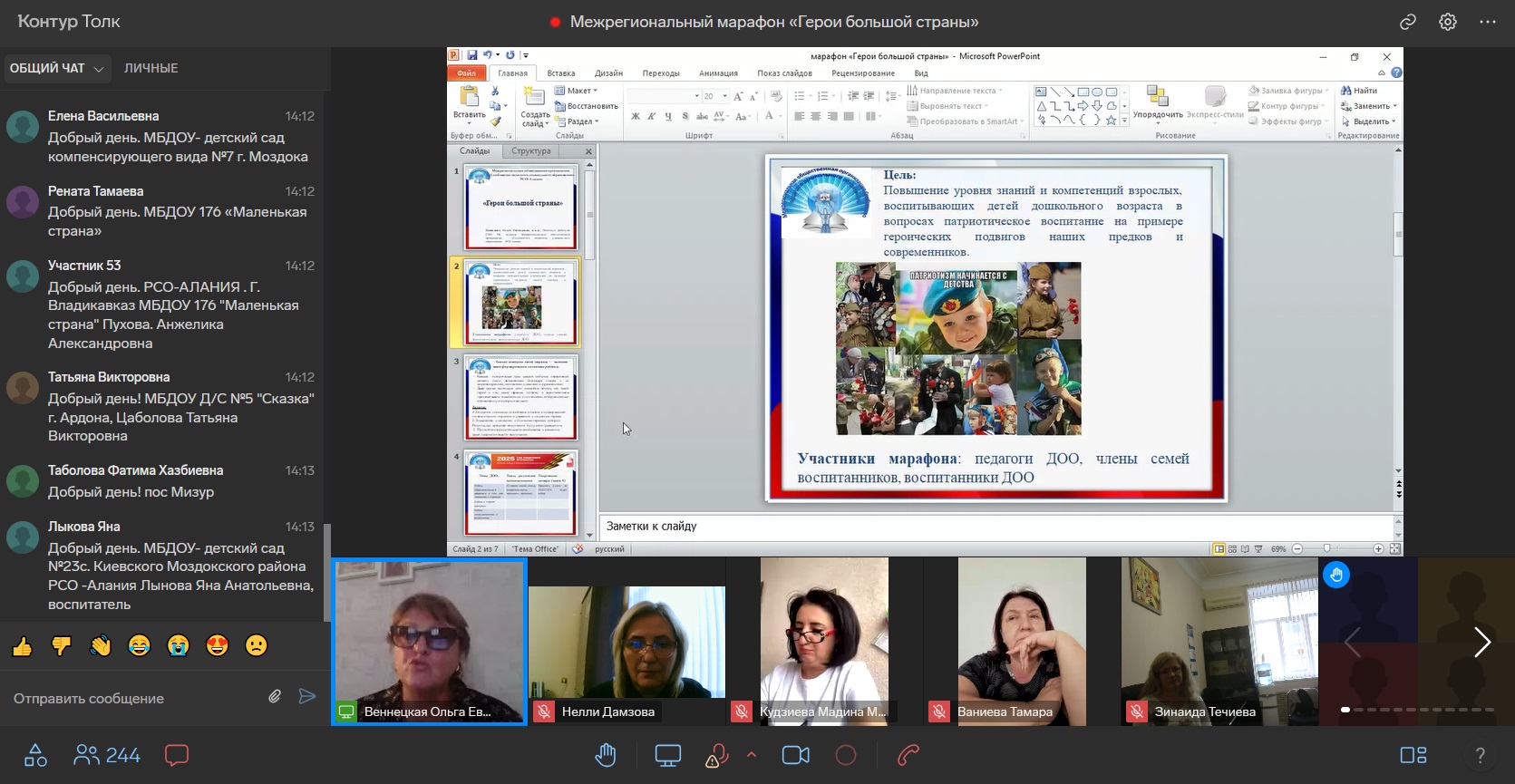Select slide 3 thumbnail in the Slides pane
Screen dimensions: 1515x784
520,397
